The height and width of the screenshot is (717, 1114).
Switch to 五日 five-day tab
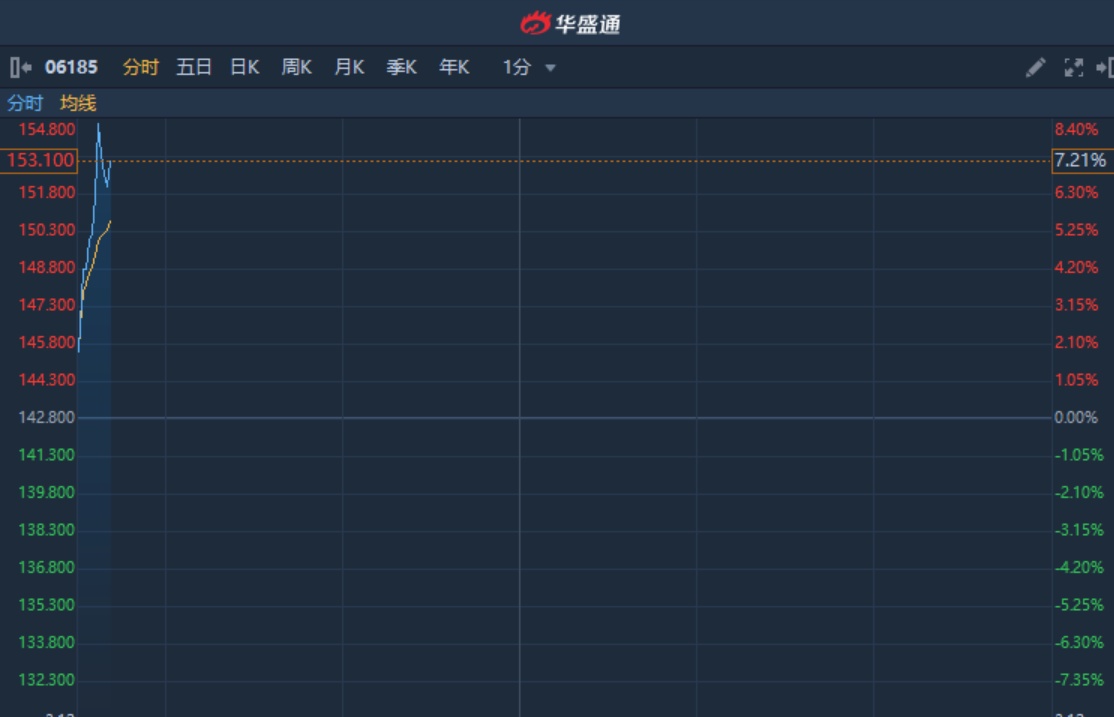[x=194, y=68]
